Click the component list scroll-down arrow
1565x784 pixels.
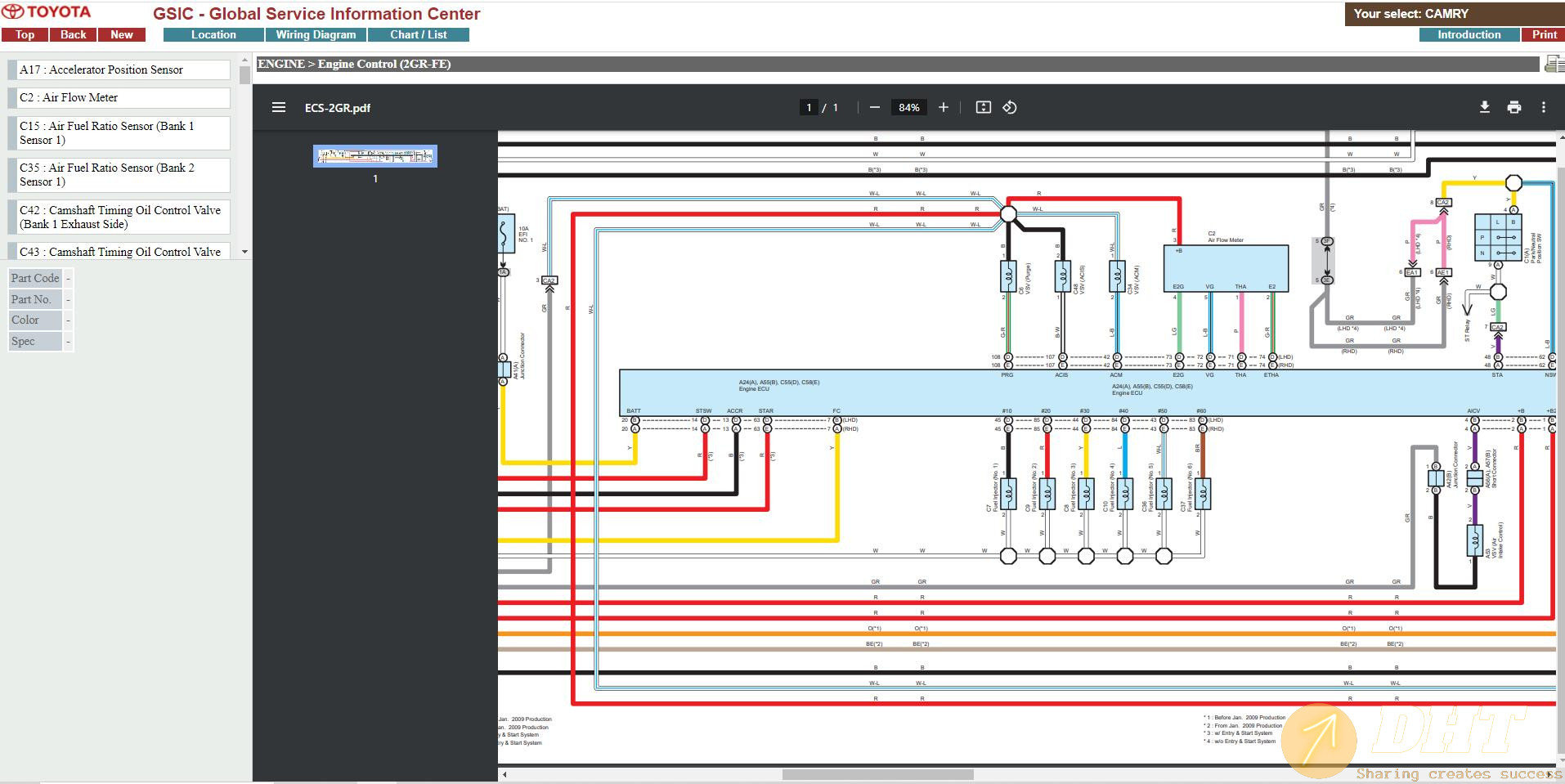tap(244, 252)
